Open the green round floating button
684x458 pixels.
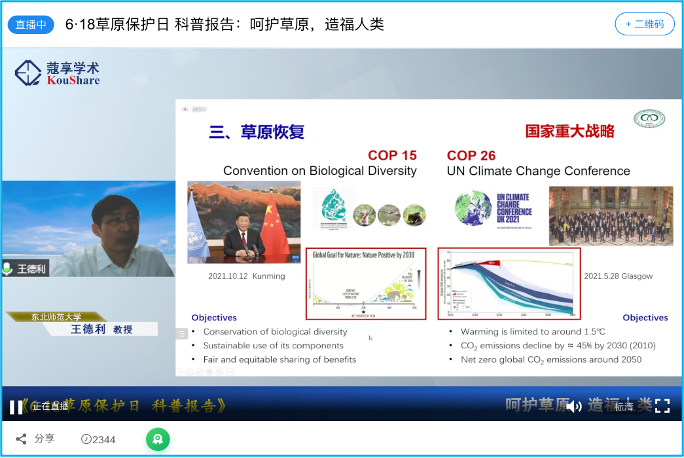click(x=158, y=439)
